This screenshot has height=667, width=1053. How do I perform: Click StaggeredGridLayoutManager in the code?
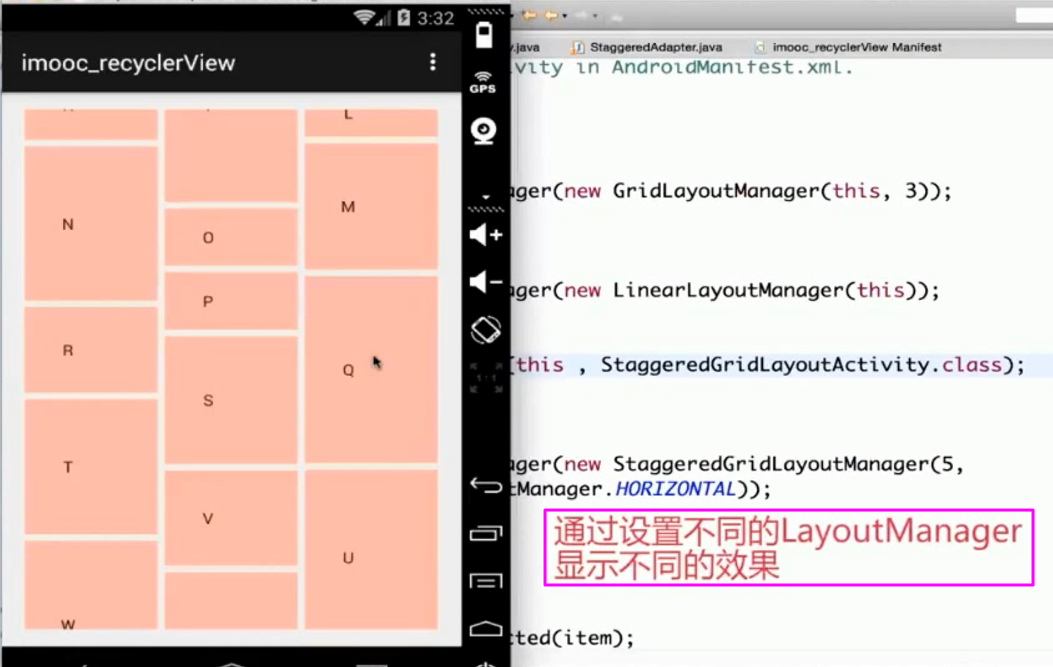[x=771, y=463]
